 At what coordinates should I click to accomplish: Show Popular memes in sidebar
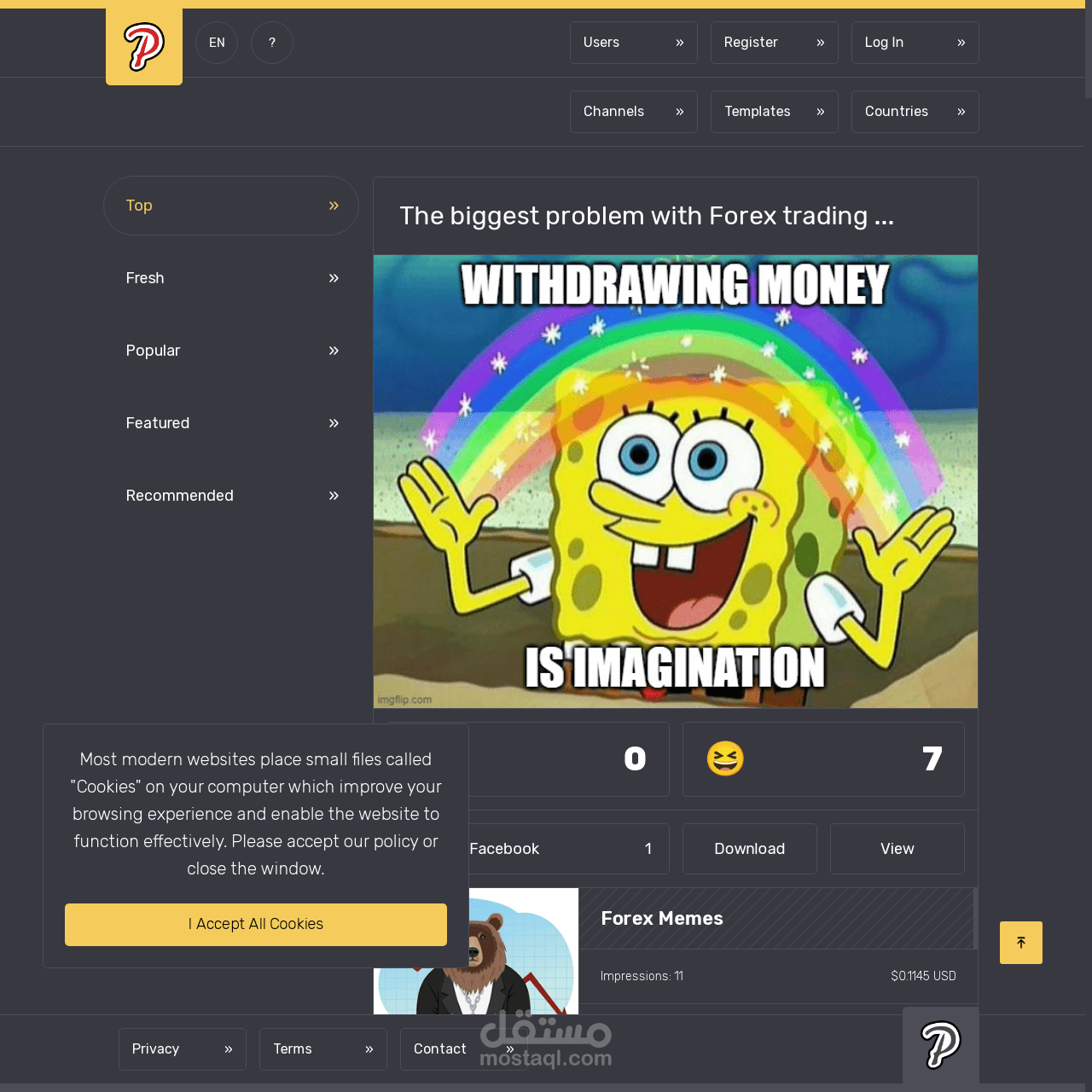click(x=231, y=351)
